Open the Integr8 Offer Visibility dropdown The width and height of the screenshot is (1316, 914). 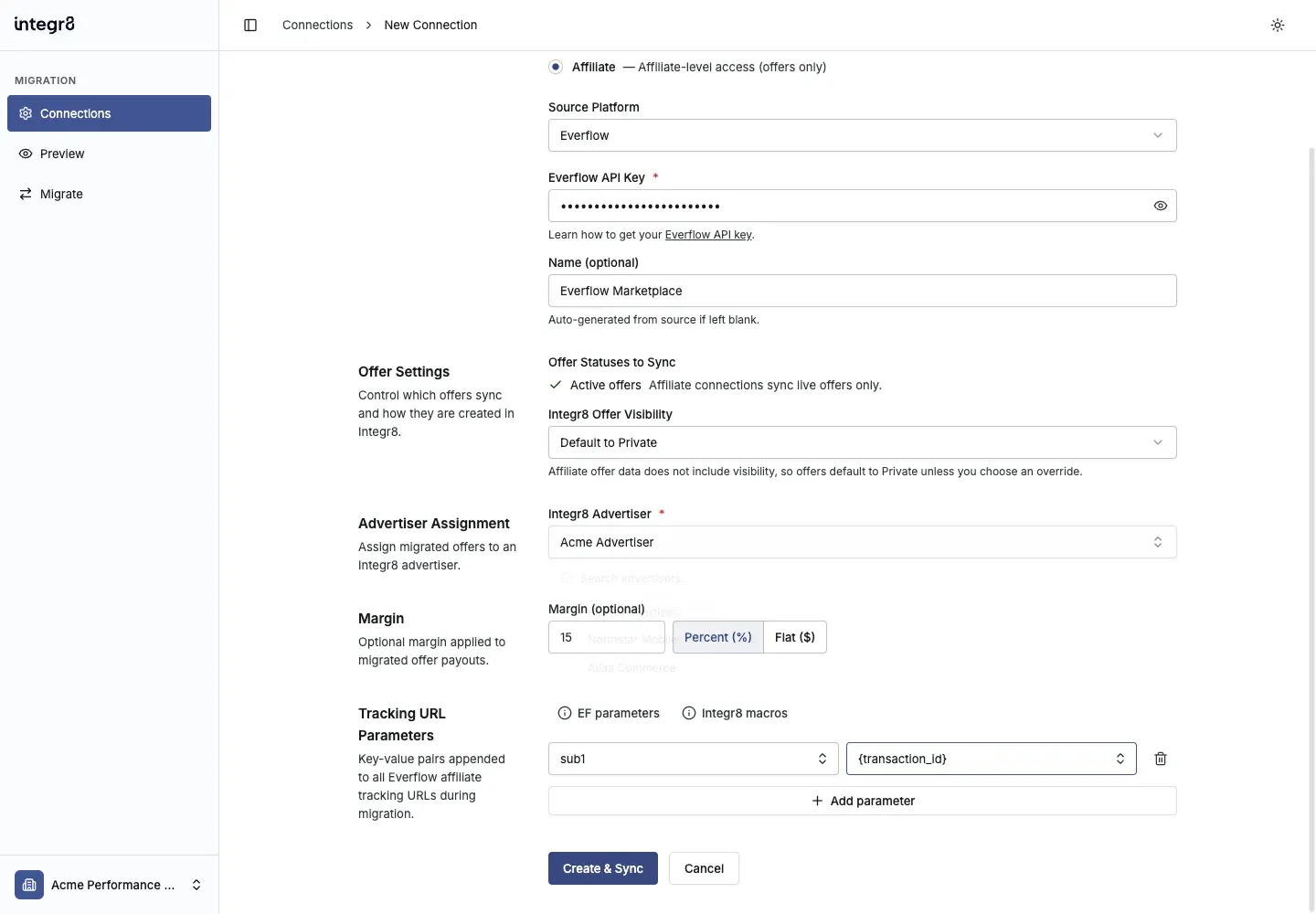pos(863,442)
